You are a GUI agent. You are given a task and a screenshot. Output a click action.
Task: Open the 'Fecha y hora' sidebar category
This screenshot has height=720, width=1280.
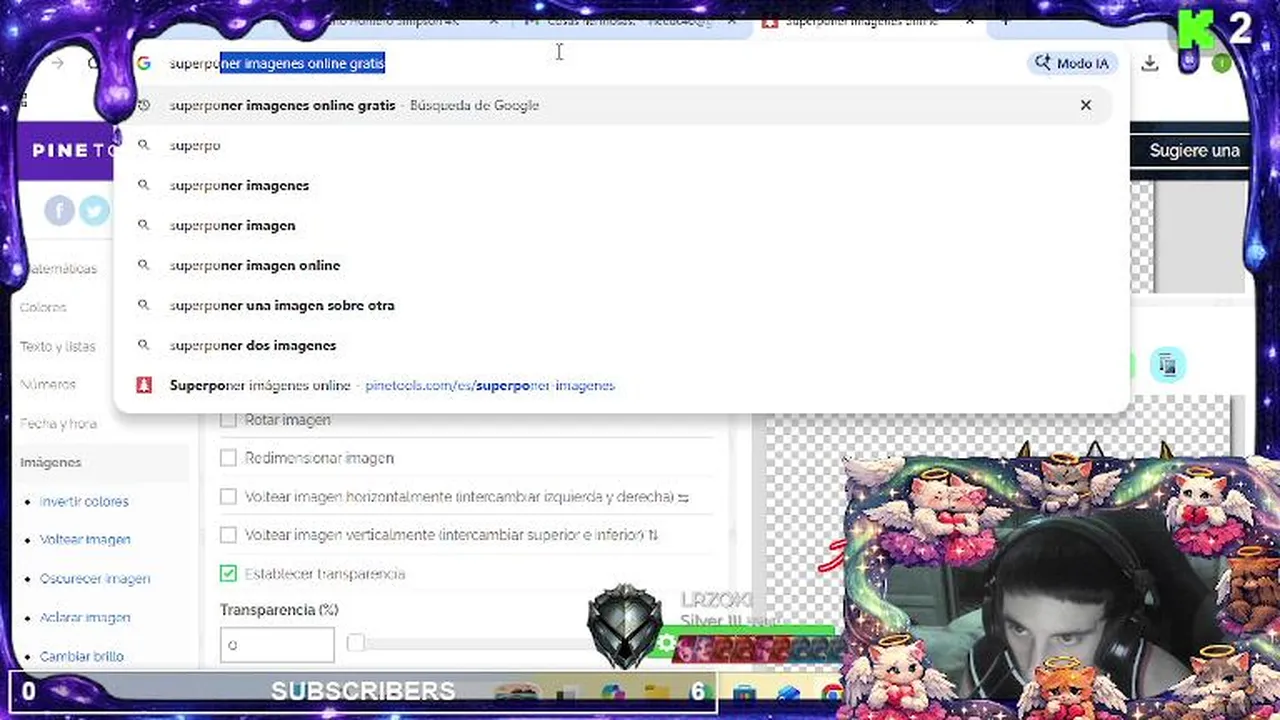click(x=58, y=423)
